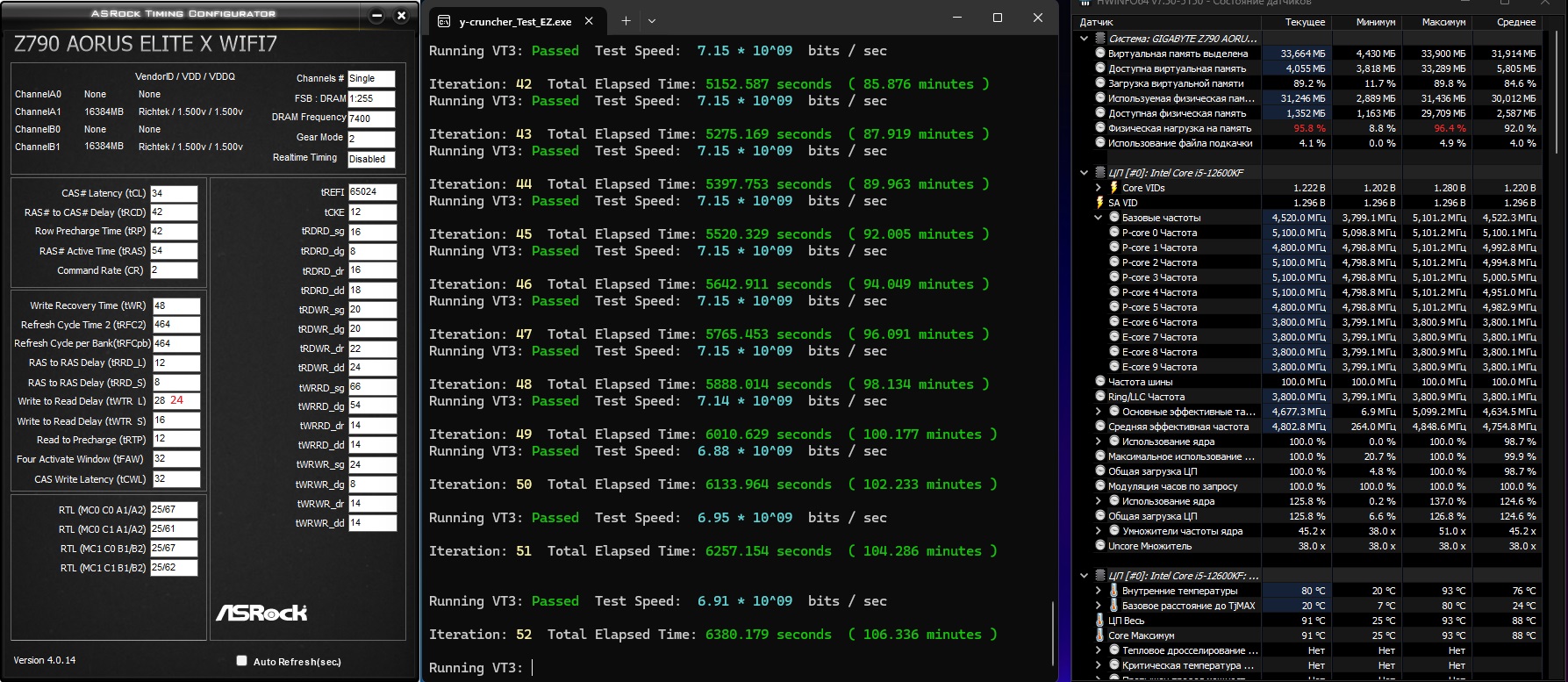Collapse the Intel Core i5-12600KF CPU group
This screenshot has width=1568, height=682.
(x=1085, y=173)
